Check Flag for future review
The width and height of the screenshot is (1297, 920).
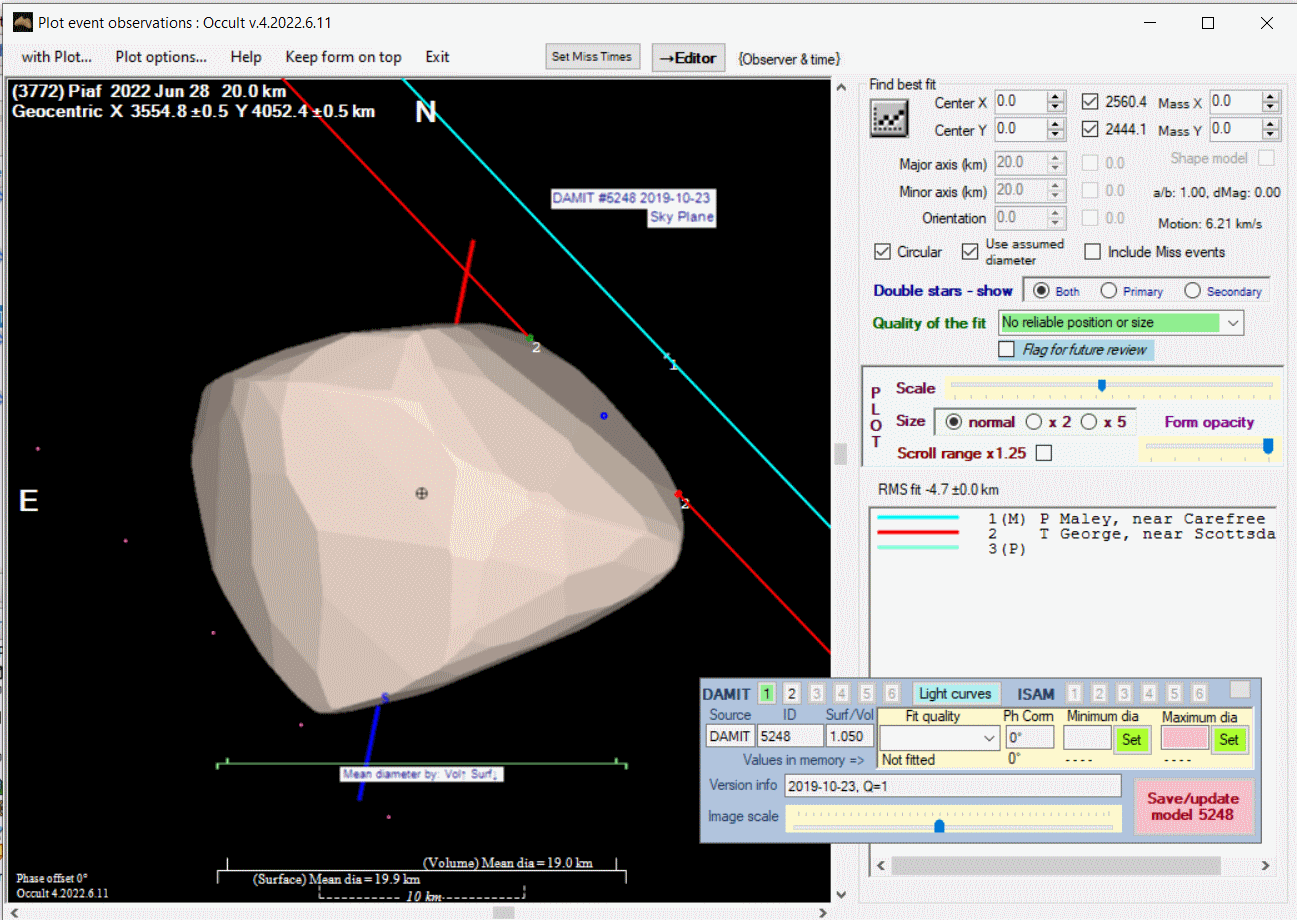point(1007,350)
